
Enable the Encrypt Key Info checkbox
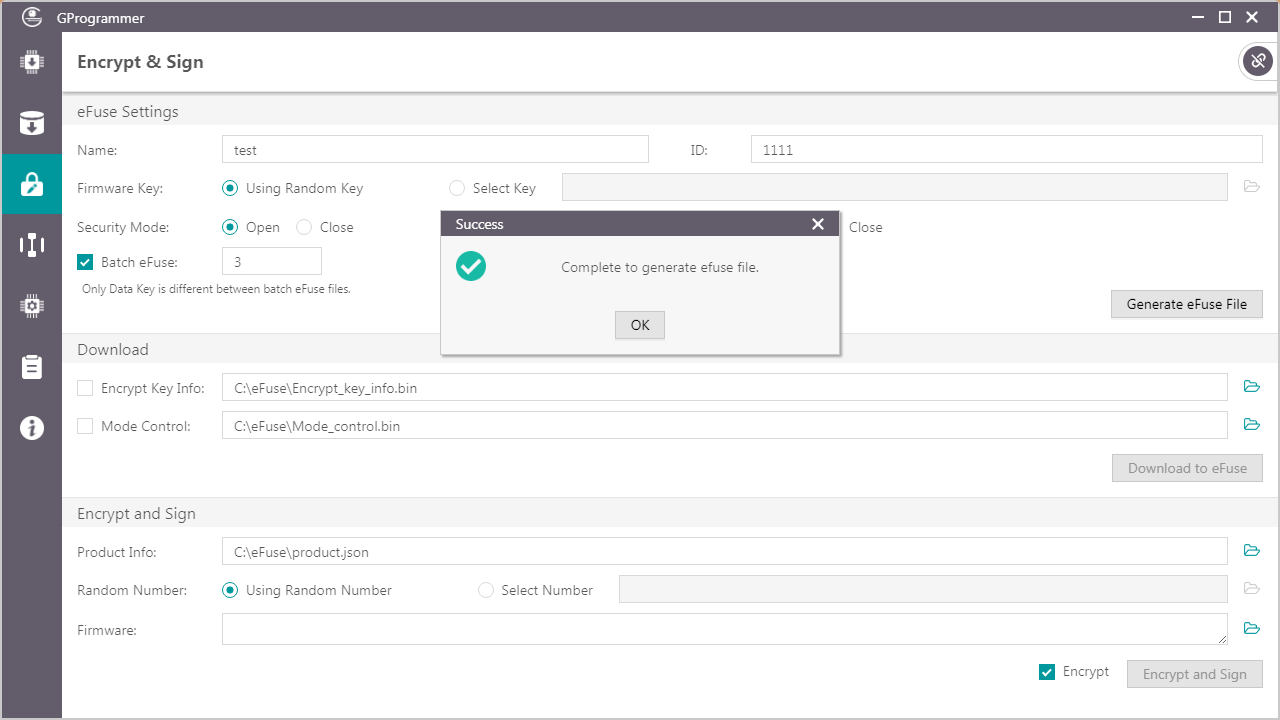85,388
